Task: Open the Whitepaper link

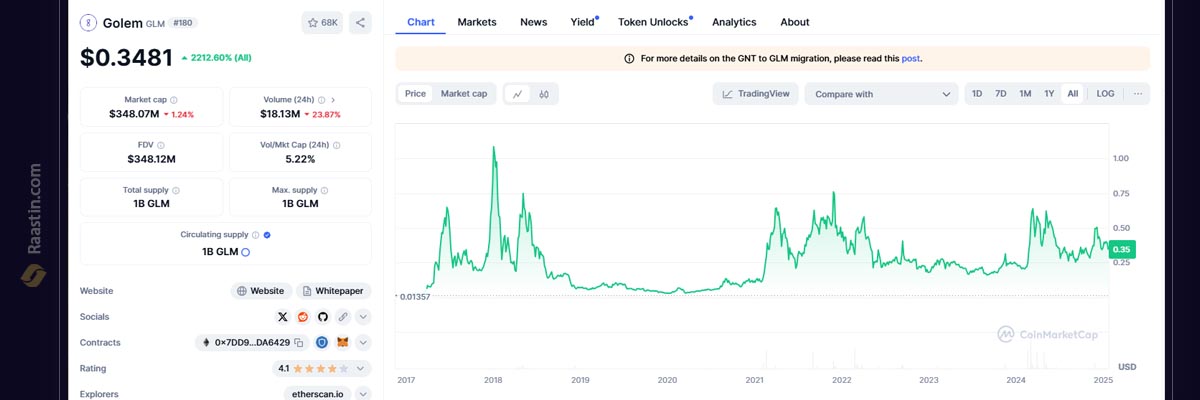Action: pyautogui.click(x=334, y=291)
